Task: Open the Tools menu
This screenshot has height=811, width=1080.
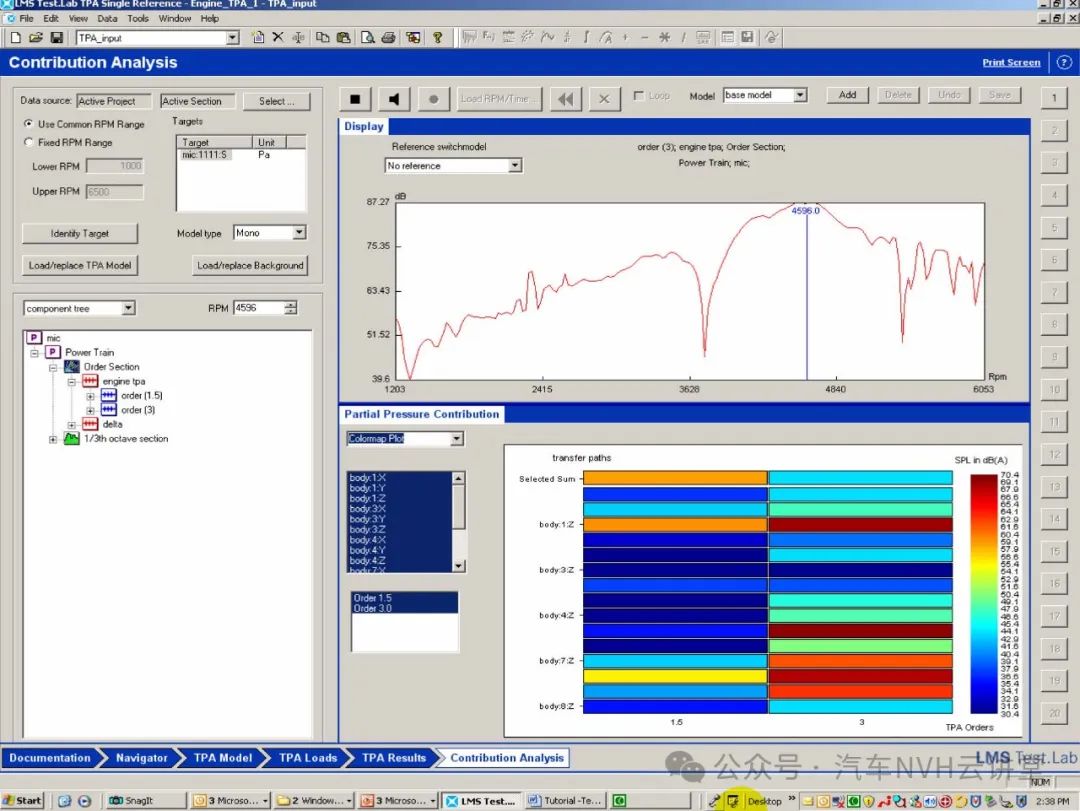Action: coord(138,18)
